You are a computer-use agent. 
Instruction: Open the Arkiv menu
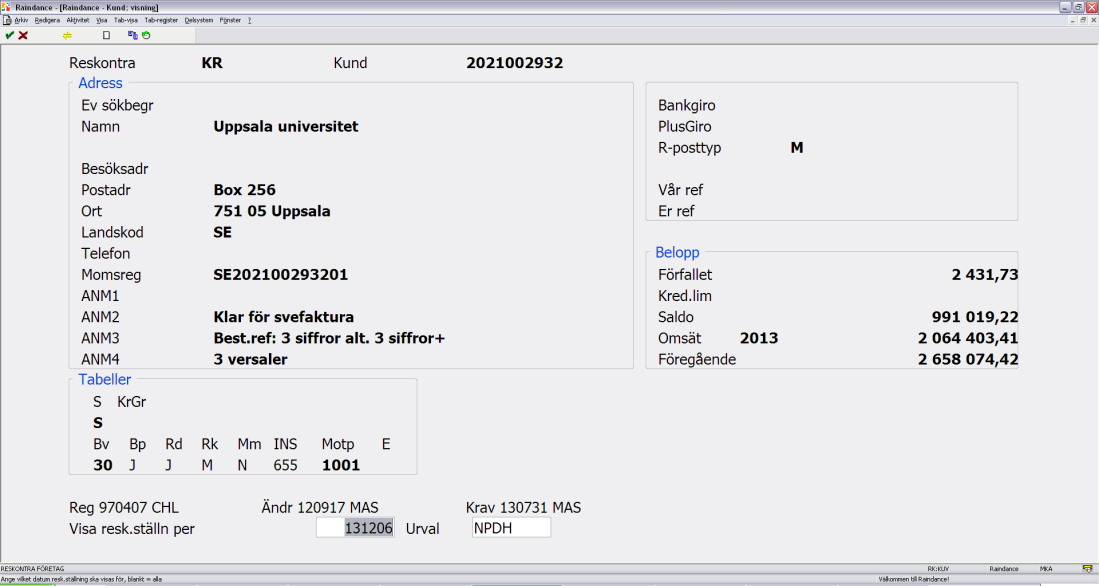[21, 20]
